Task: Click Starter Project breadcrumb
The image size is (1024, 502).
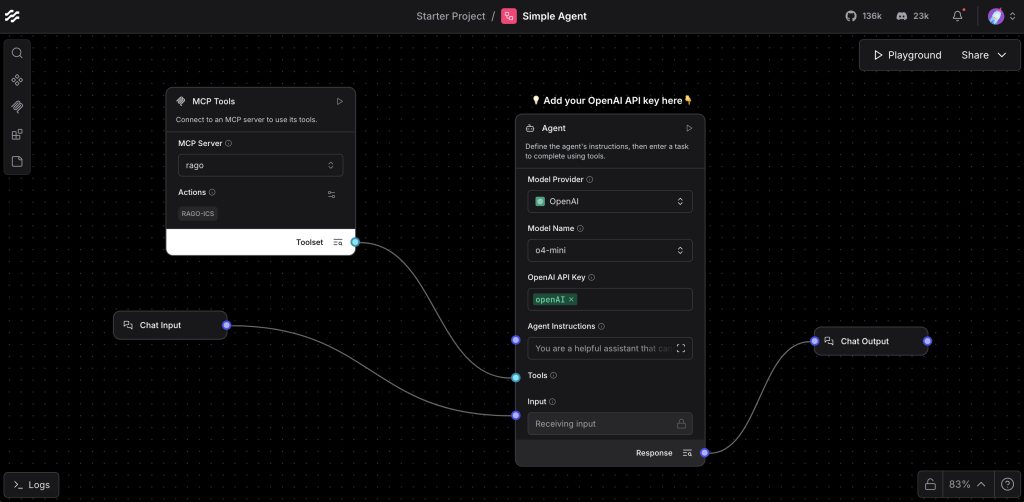Action: (x=450, y=16)
